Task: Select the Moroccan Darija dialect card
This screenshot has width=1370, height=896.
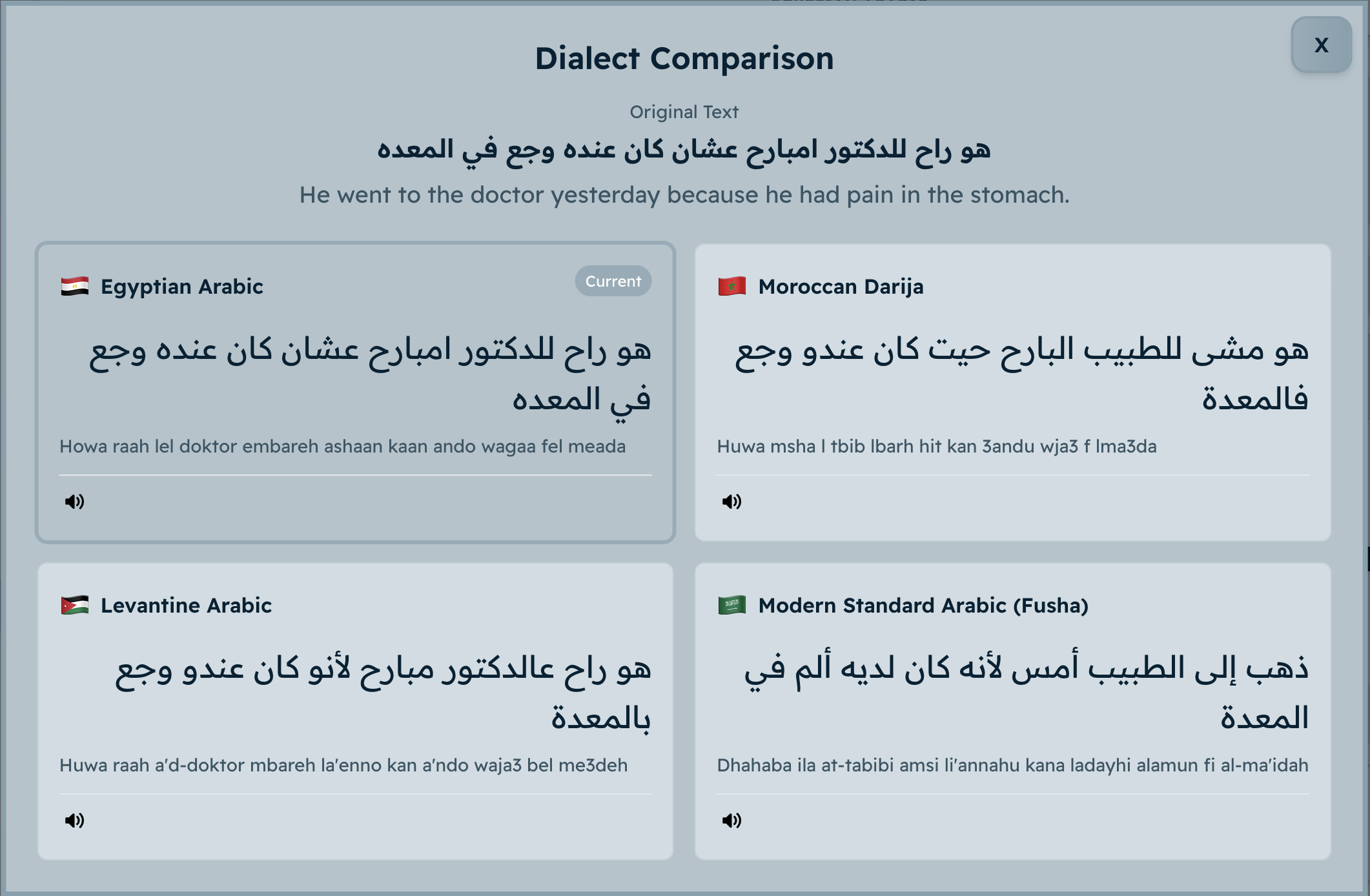Action: 1014,387
